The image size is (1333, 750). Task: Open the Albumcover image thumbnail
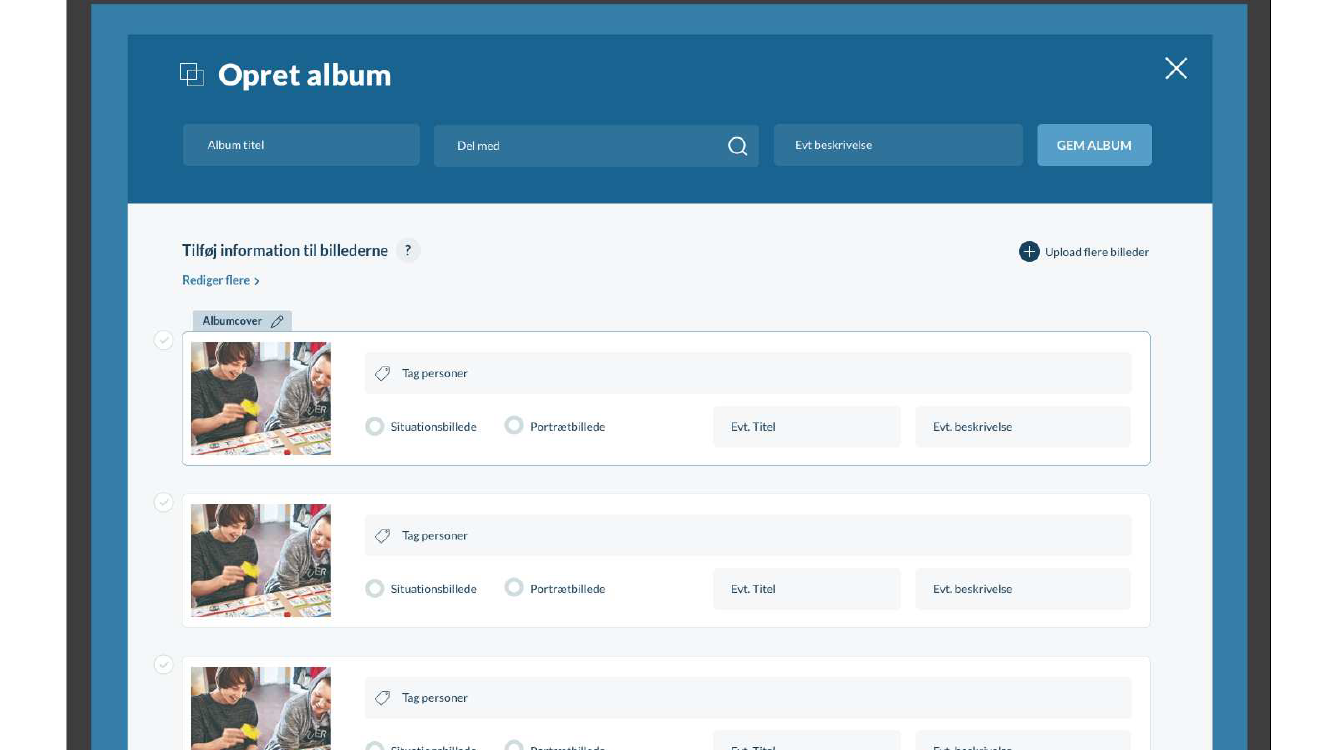(261, 399)
